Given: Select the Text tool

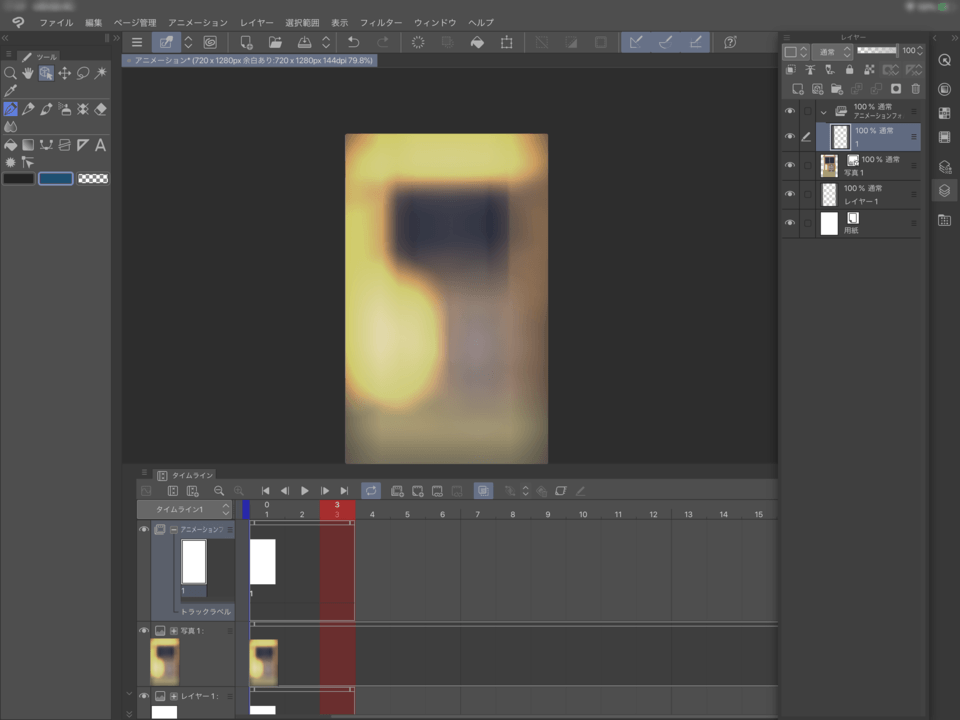Looking at the screenshot, I should (x=100, y=145).
